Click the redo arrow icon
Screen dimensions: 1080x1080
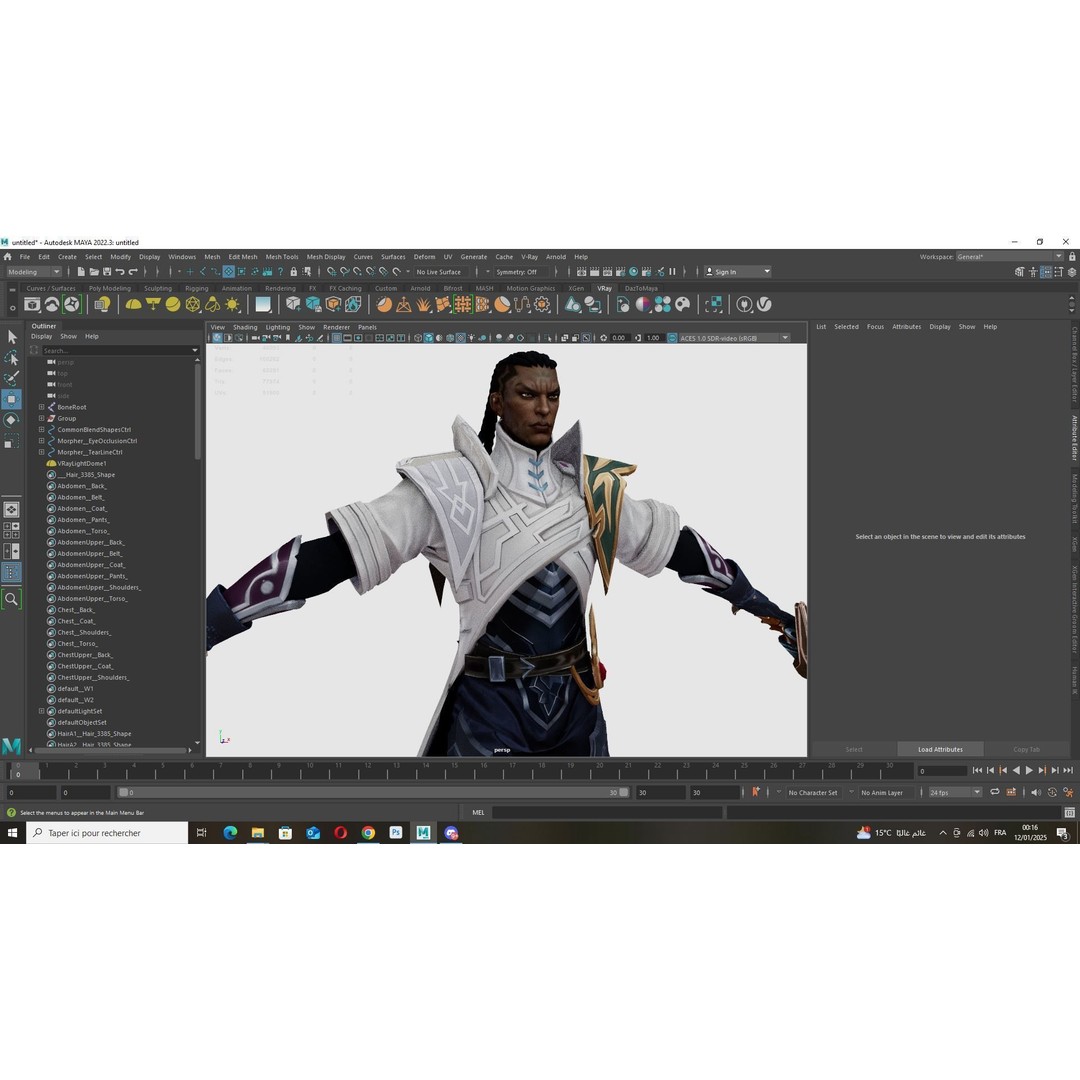[133, 272]
